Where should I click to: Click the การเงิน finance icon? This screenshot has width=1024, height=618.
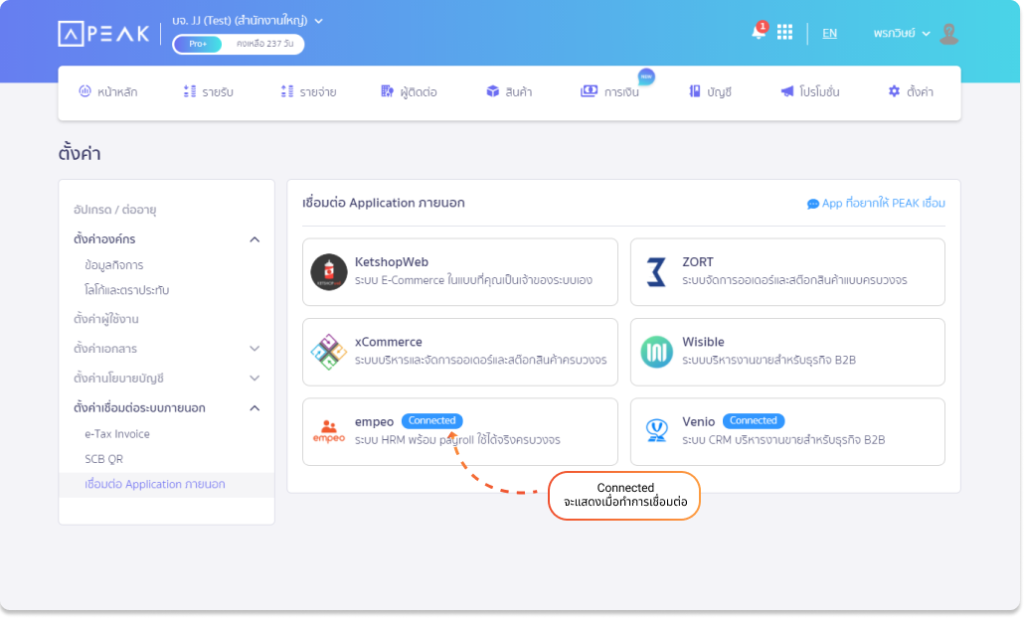click(589, 91)
